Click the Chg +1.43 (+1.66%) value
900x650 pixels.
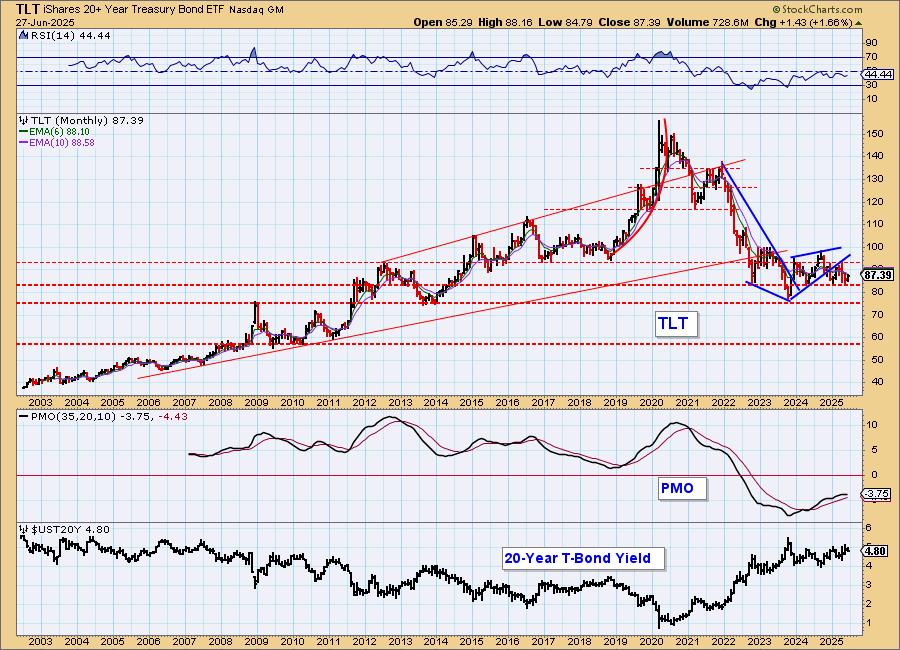(804, 22)
